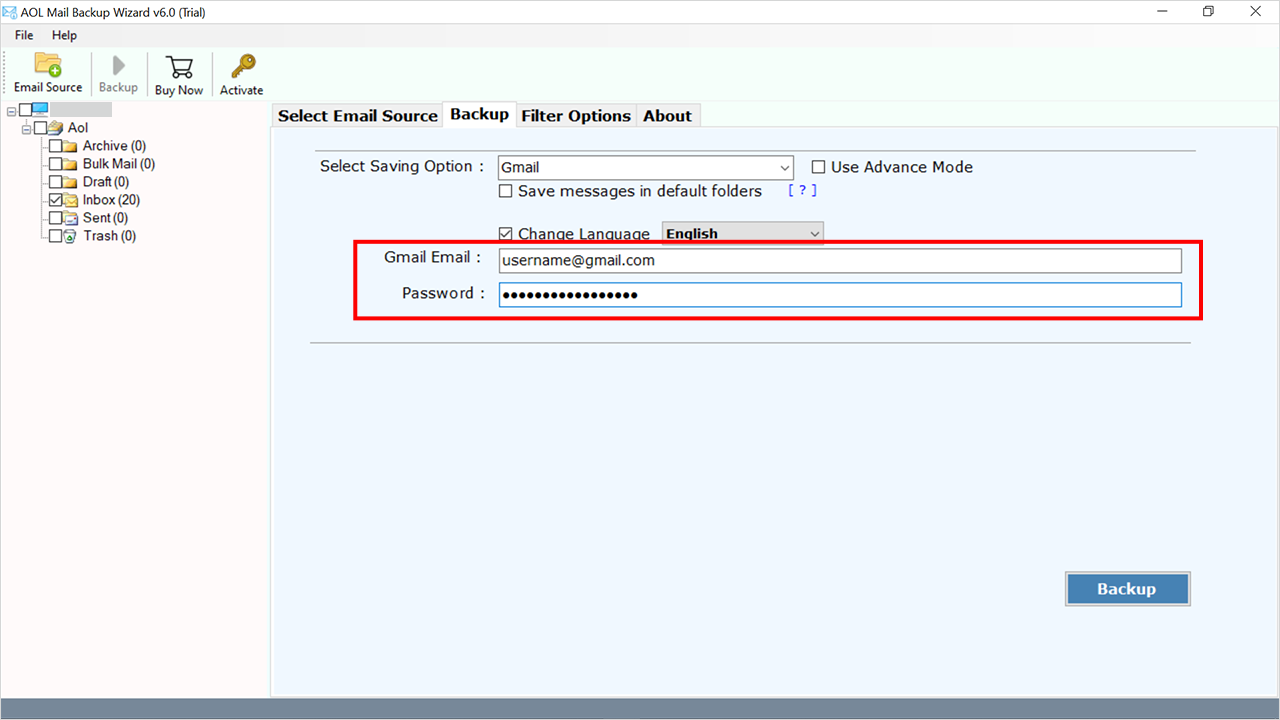
Task: Open the Buy Now cart icon
Action: pos(179,66)
